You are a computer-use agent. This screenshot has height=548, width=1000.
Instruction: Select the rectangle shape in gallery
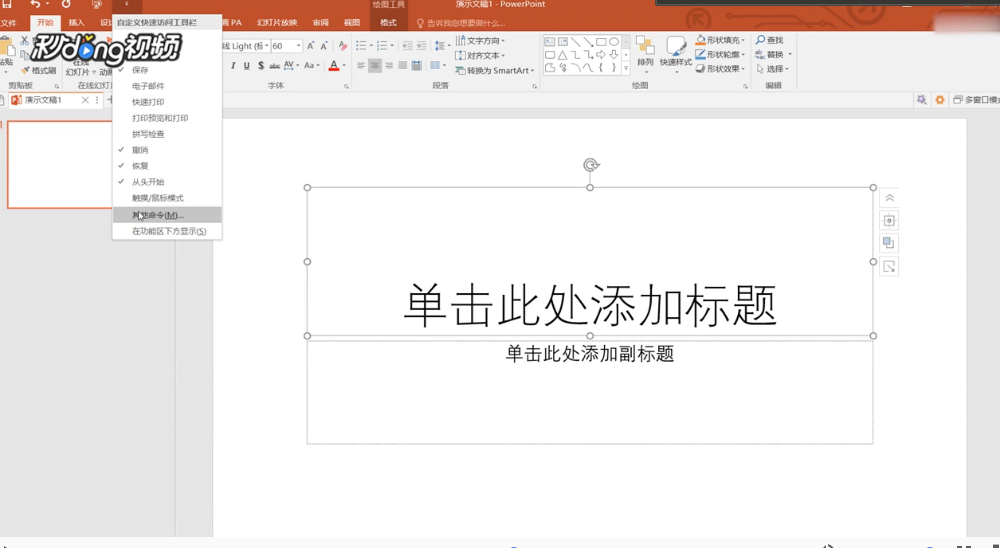pyautogui.click(x=601, y=42)
